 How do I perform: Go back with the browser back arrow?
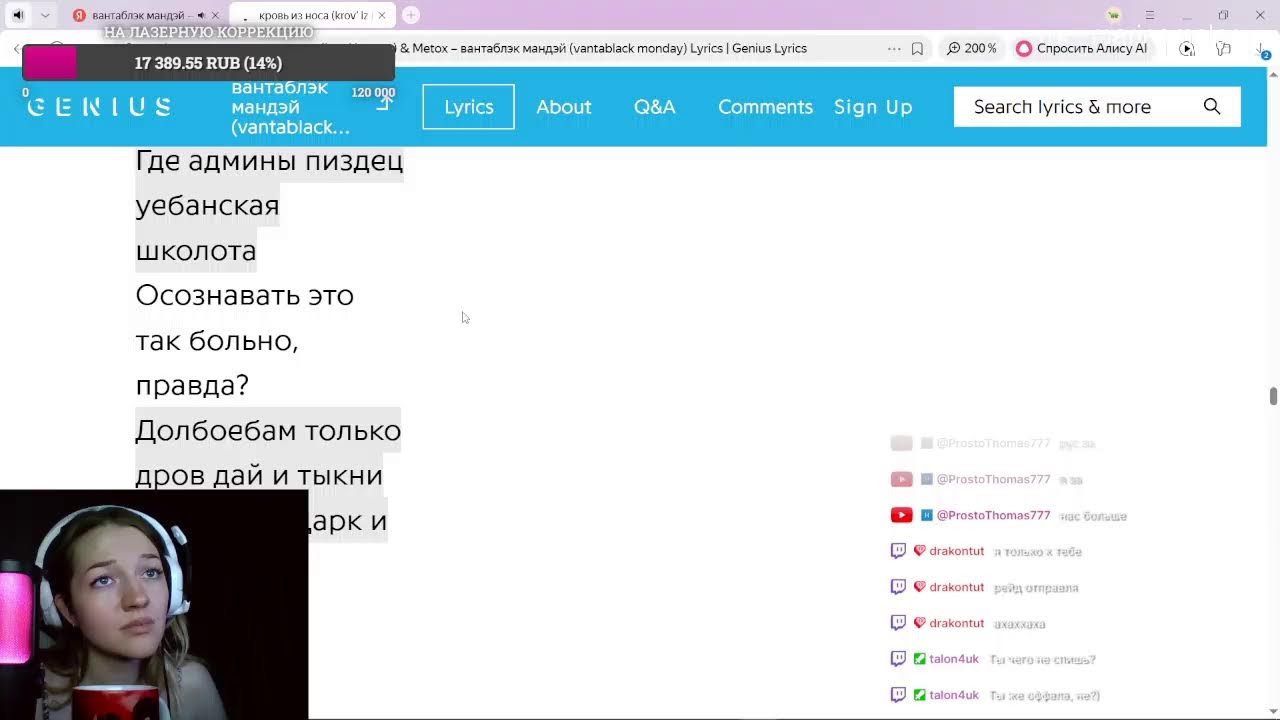[x=17, y=48]
